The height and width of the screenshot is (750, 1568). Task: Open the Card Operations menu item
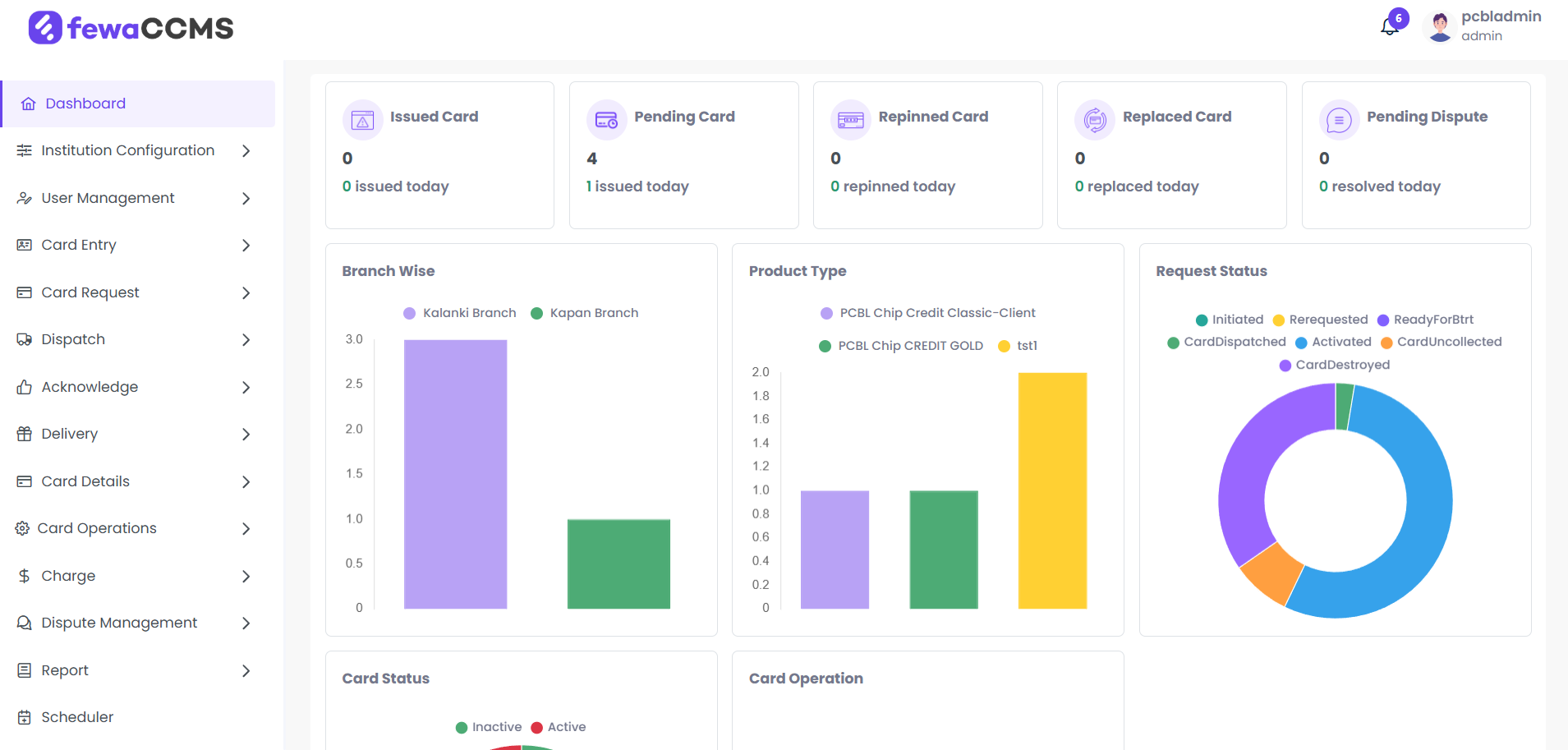pyautogui.click(x=138, y=528)
